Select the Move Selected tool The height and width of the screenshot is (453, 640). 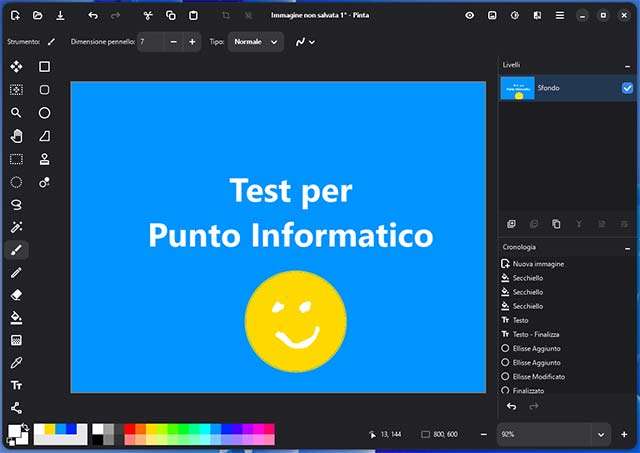[x=16, y=67]
